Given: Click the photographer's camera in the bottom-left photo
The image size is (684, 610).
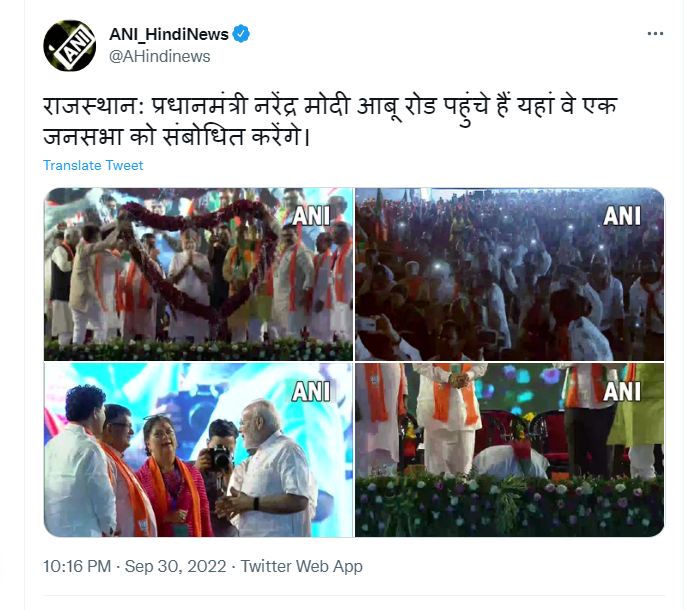Looking at the screenshot, I should click(x=219, y=456).
